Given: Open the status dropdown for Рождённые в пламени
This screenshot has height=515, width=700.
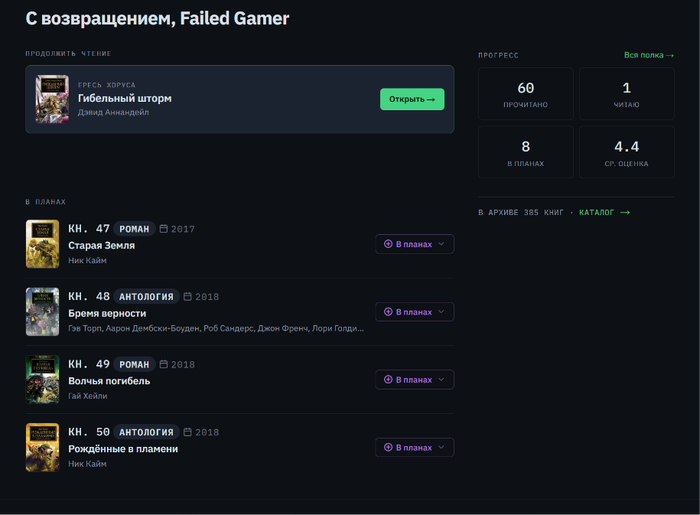Looking at the screenshot, I should coord(415,447).
